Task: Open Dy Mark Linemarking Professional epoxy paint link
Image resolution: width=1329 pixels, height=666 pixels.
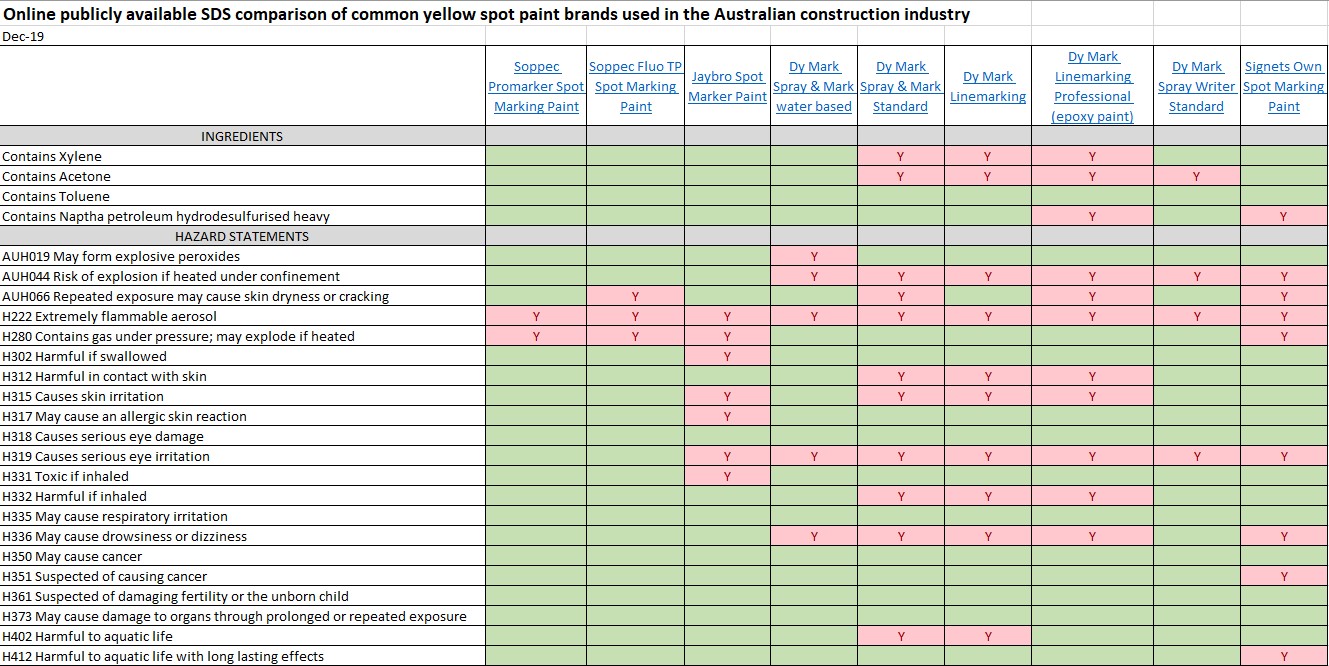Action: coord(1092,87)
